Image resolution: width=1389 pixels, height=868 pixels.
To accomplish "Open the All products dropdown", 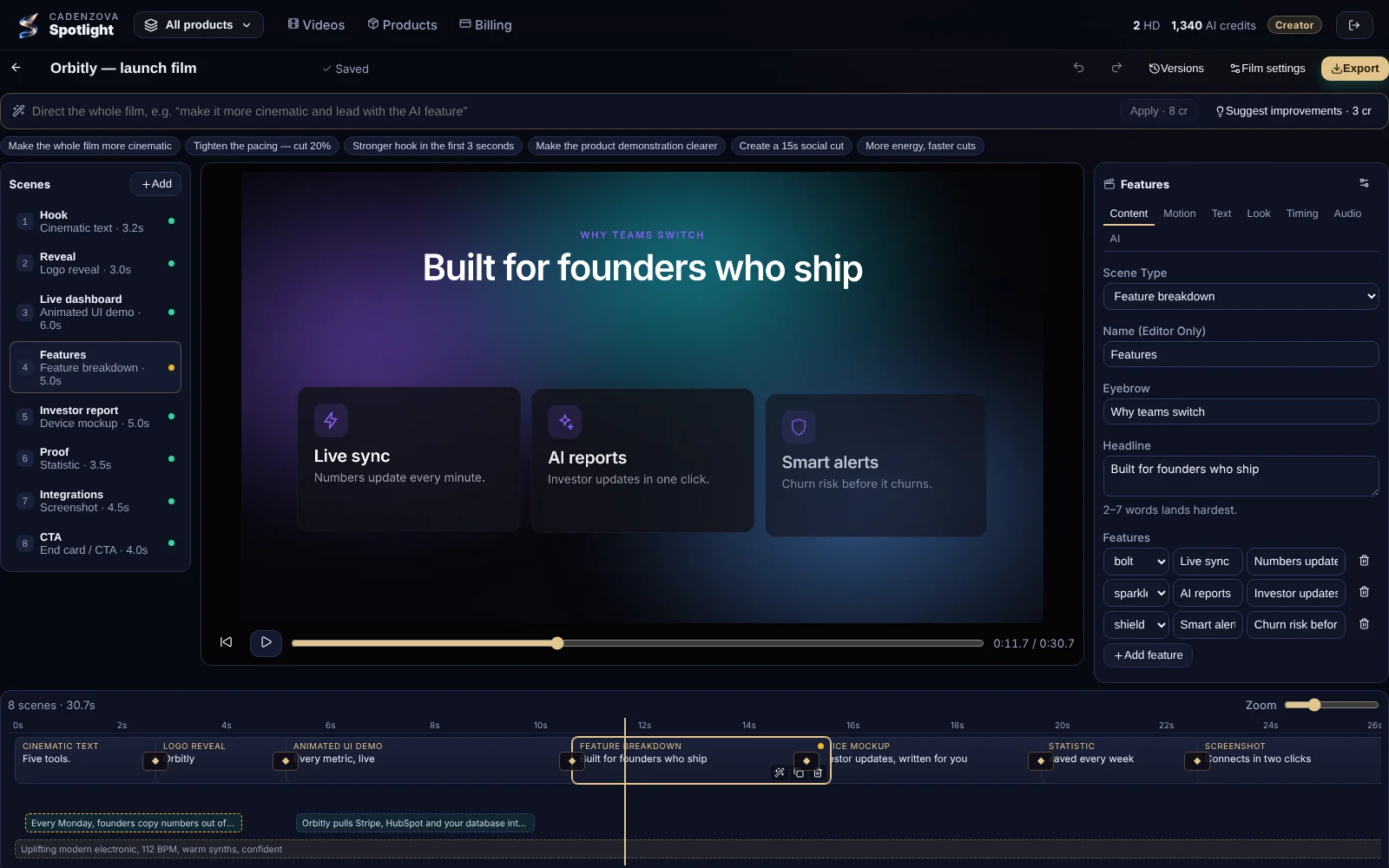I will click(198, 25).
